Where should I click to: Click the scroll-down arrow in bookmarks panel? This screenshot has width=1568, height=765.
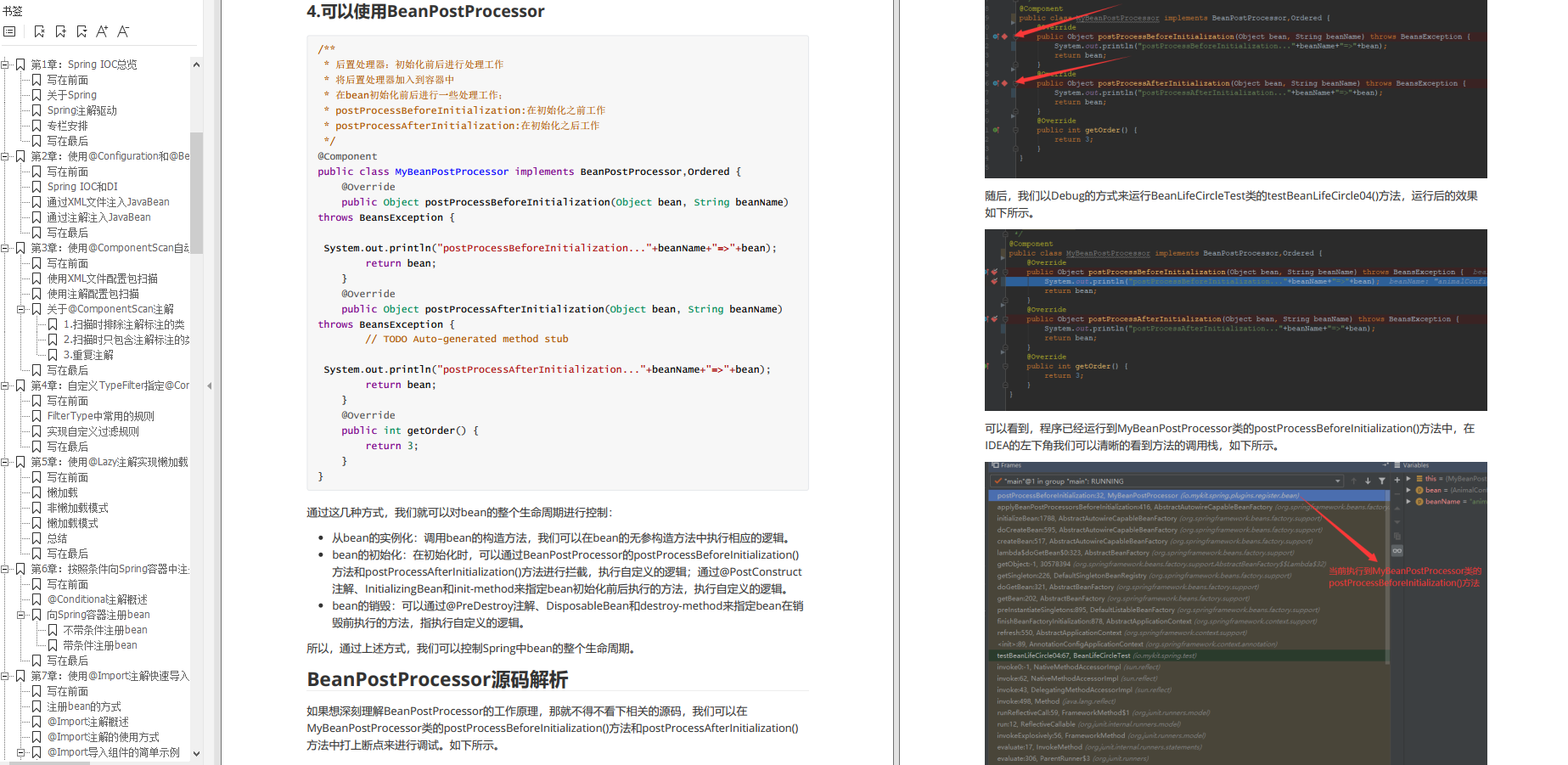[x=196, y=753]
